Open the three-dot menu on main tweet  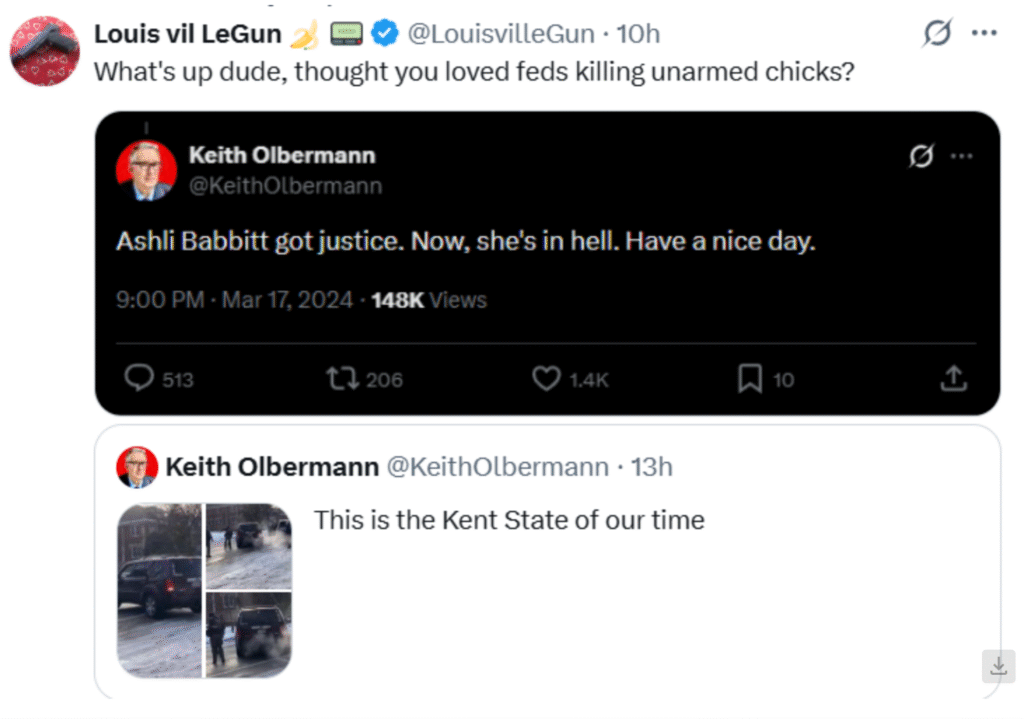[x=985, y=34]
